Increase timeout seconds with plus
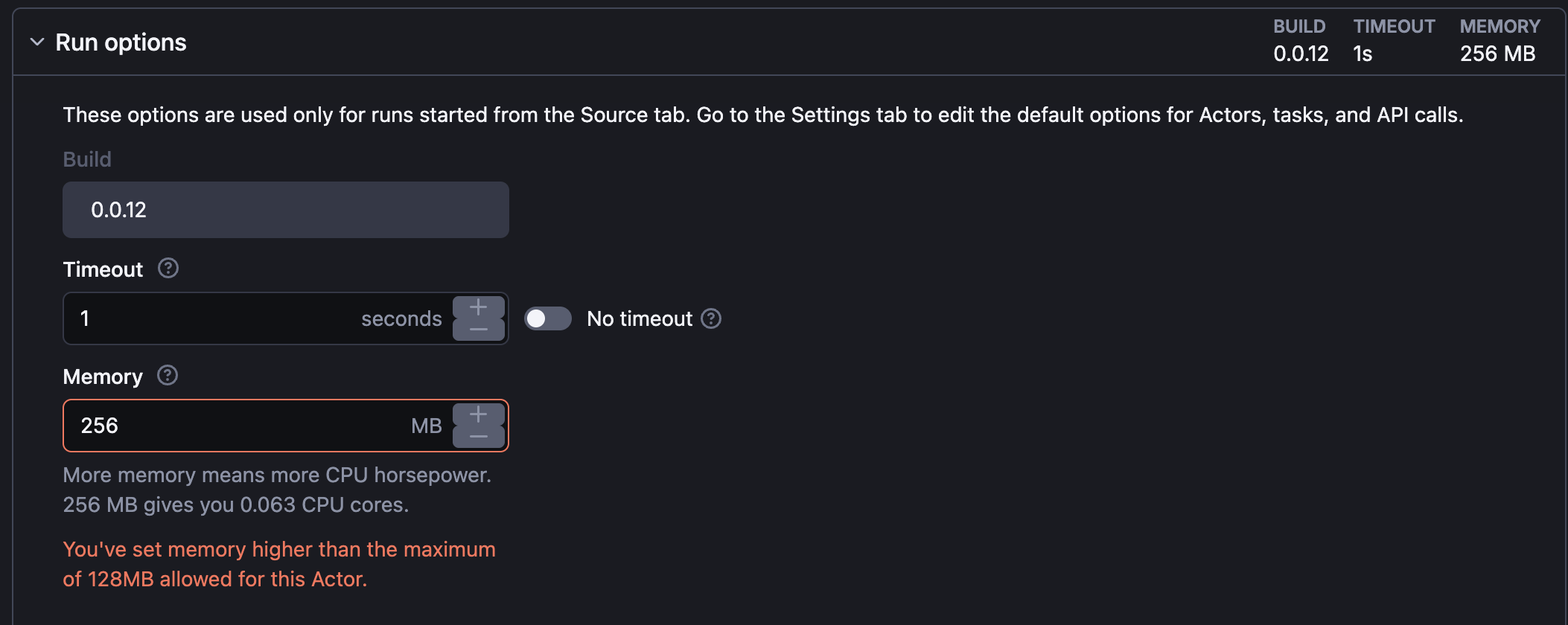 point(479,307)
